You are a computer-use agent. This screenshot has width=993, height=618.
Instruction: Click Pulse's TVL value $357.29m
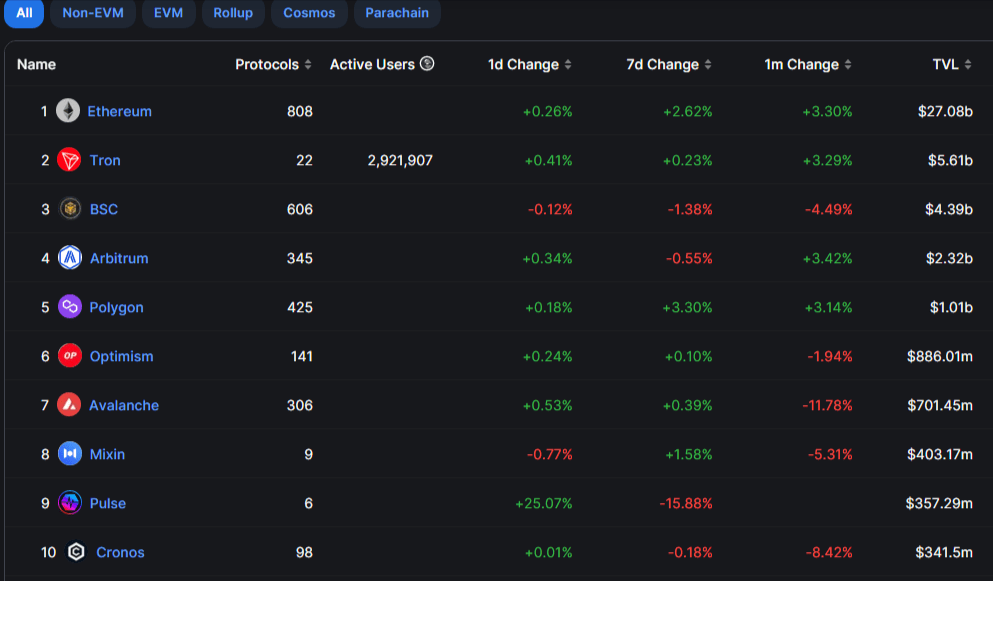click(x=939, y=503)
